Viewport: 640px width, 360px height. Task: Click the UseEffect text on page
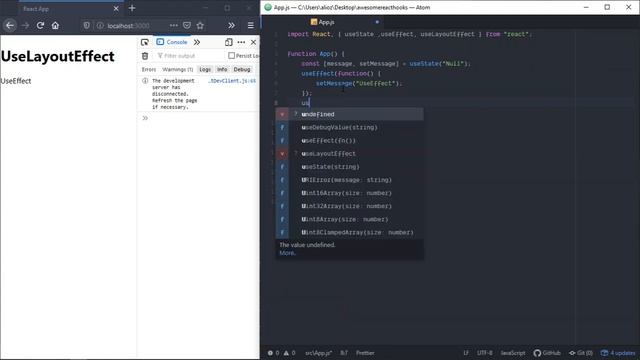coord(16,81)
